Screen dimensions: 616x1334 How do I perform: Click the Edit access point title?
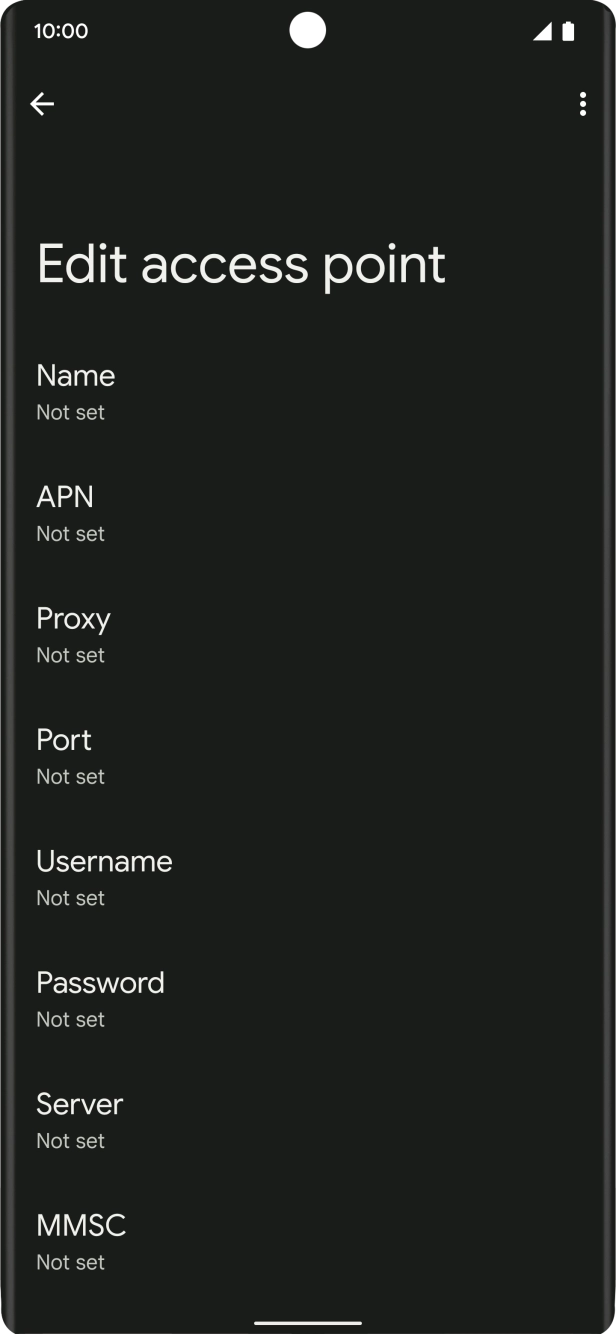point(241,265)
